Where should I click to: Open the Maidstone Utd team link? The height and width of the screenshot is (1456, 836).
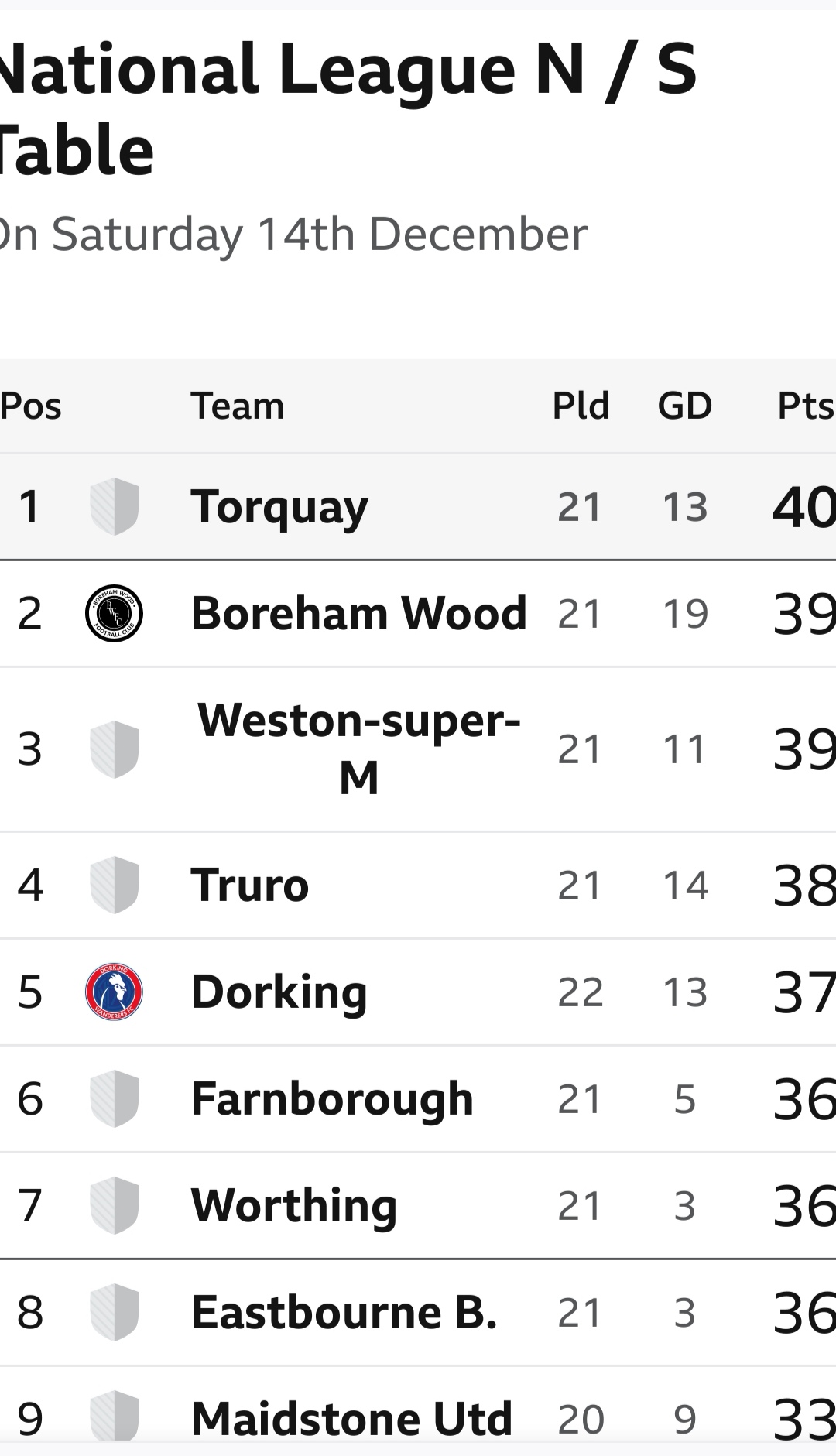(352, 1418)
